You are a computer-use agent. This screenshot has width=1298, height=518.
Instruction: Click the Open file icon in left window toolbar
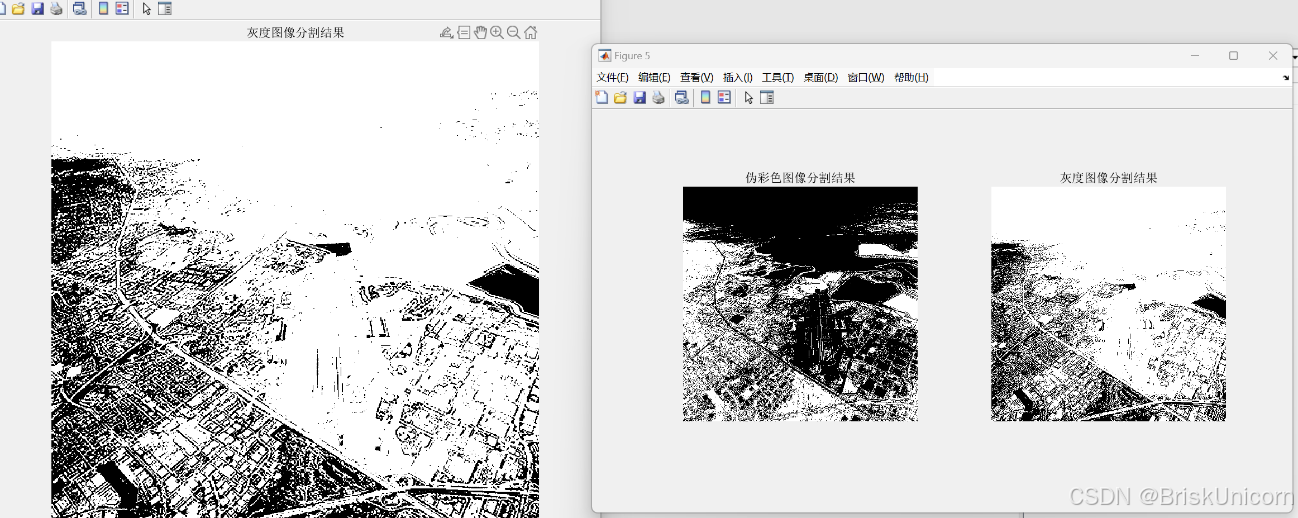coord(18,9)
